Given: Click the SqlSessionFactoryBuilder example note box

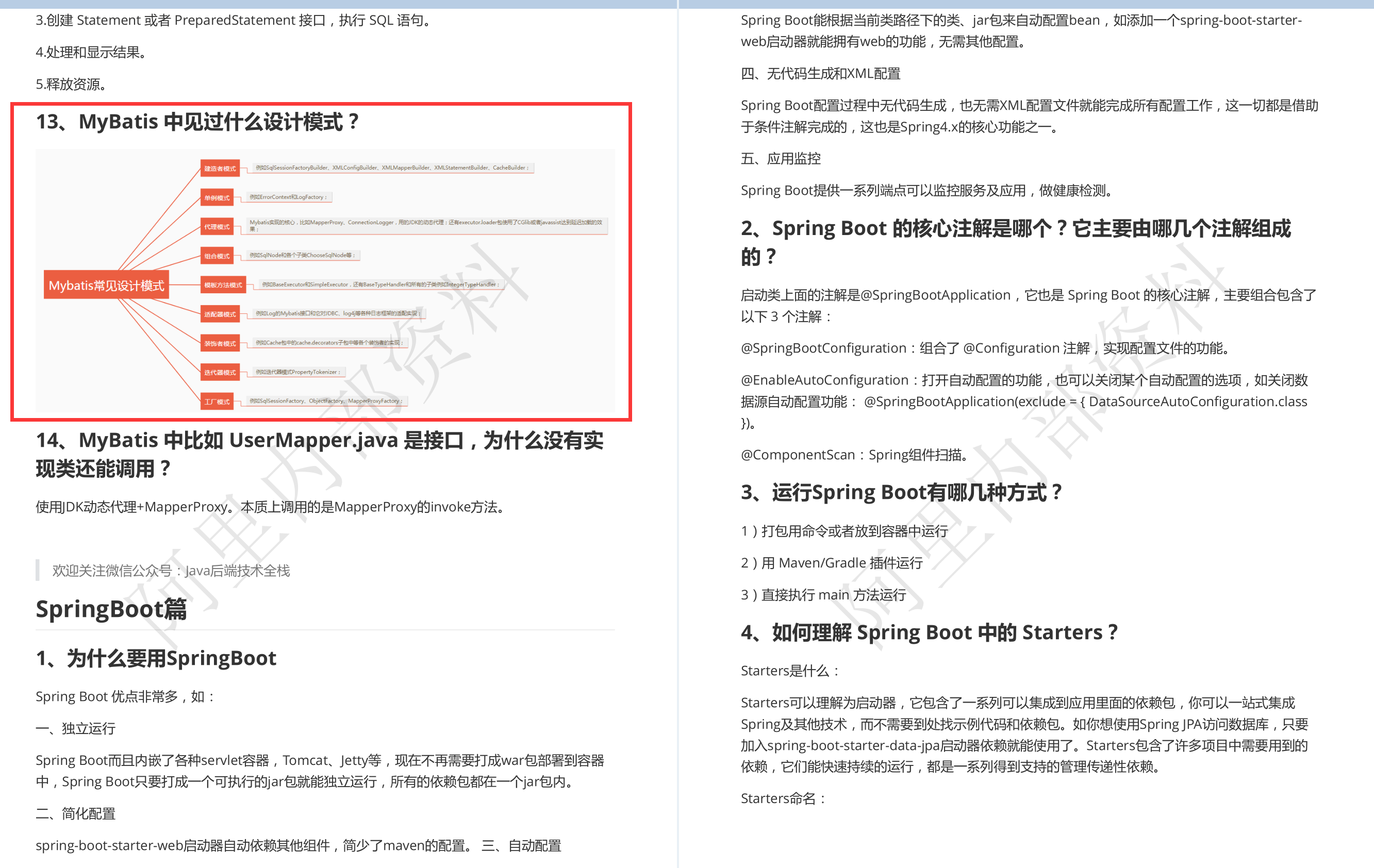Looking at the screenshot, I should click(x=392, y=168).
